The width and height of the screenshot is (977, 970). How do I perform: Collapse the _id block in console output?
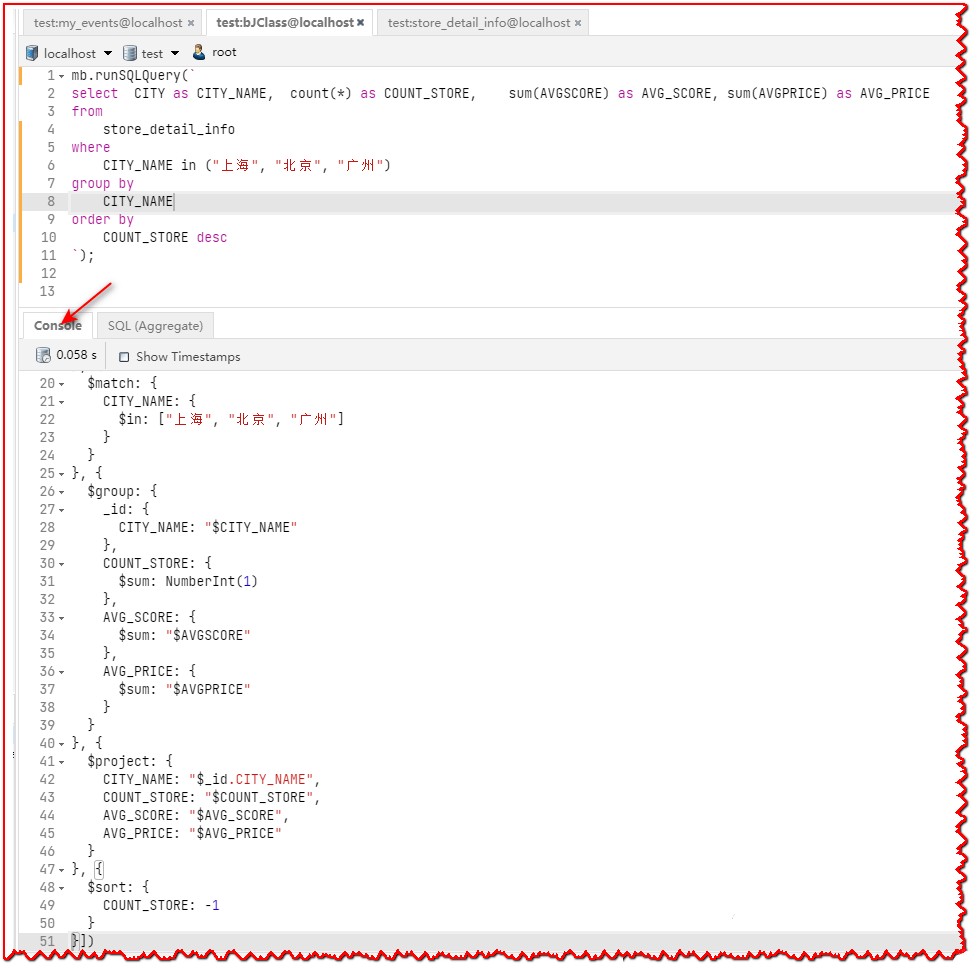[63, 509]
